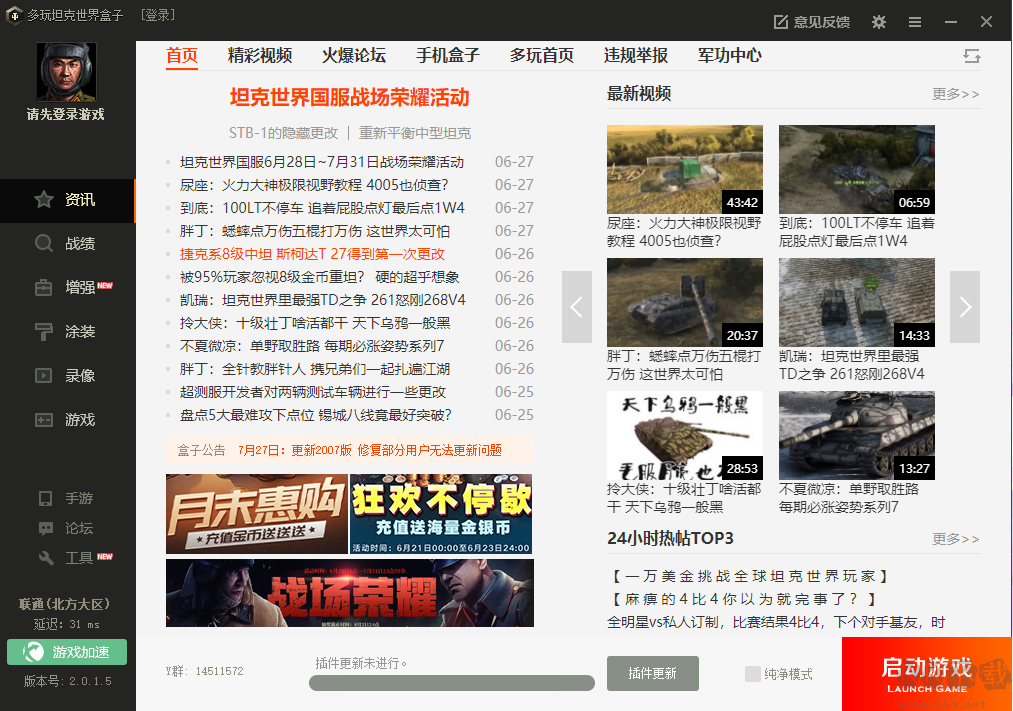The image size is (1013, 711).
Task: Click the plugin update progress bar
Action: [452, 683]
